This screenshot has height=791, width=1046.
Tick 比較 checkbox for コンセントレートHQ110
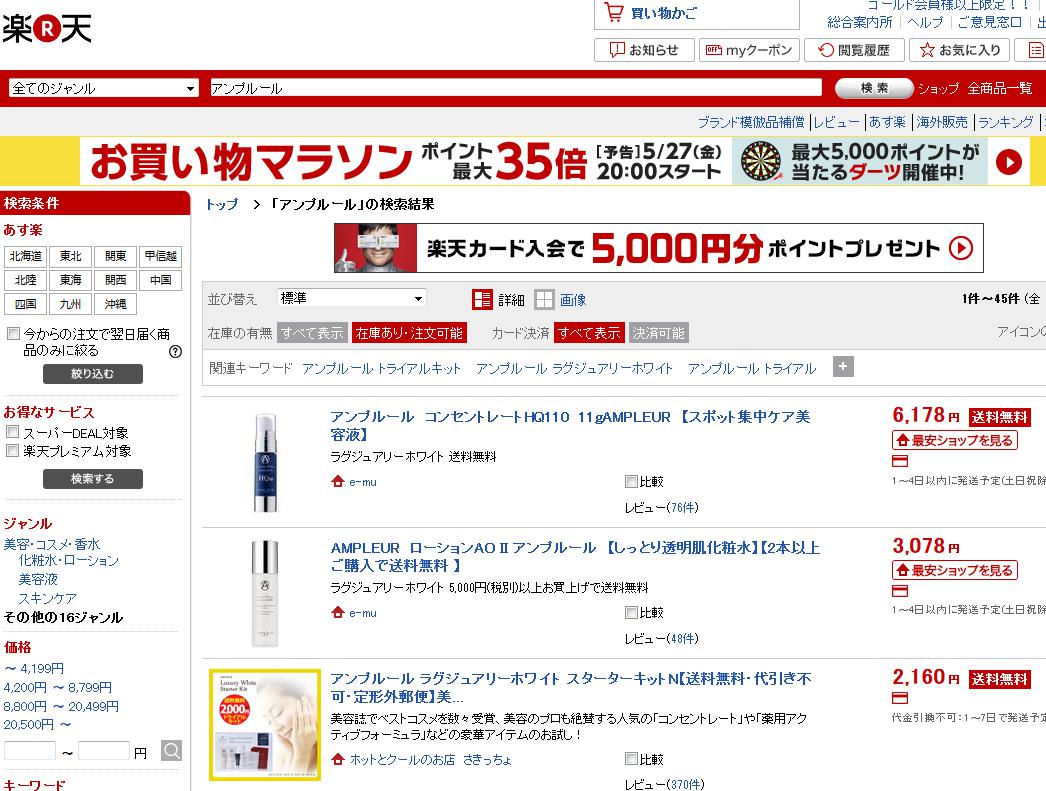(x=631, y=482)
